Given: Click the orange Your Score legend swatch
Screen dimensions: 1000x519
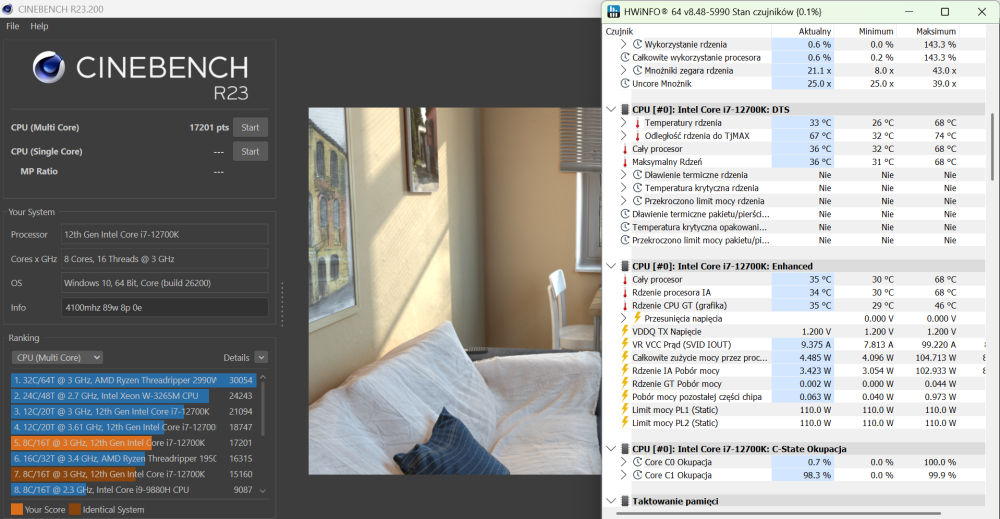Looking at the screenshot, I should coord(17,509).
